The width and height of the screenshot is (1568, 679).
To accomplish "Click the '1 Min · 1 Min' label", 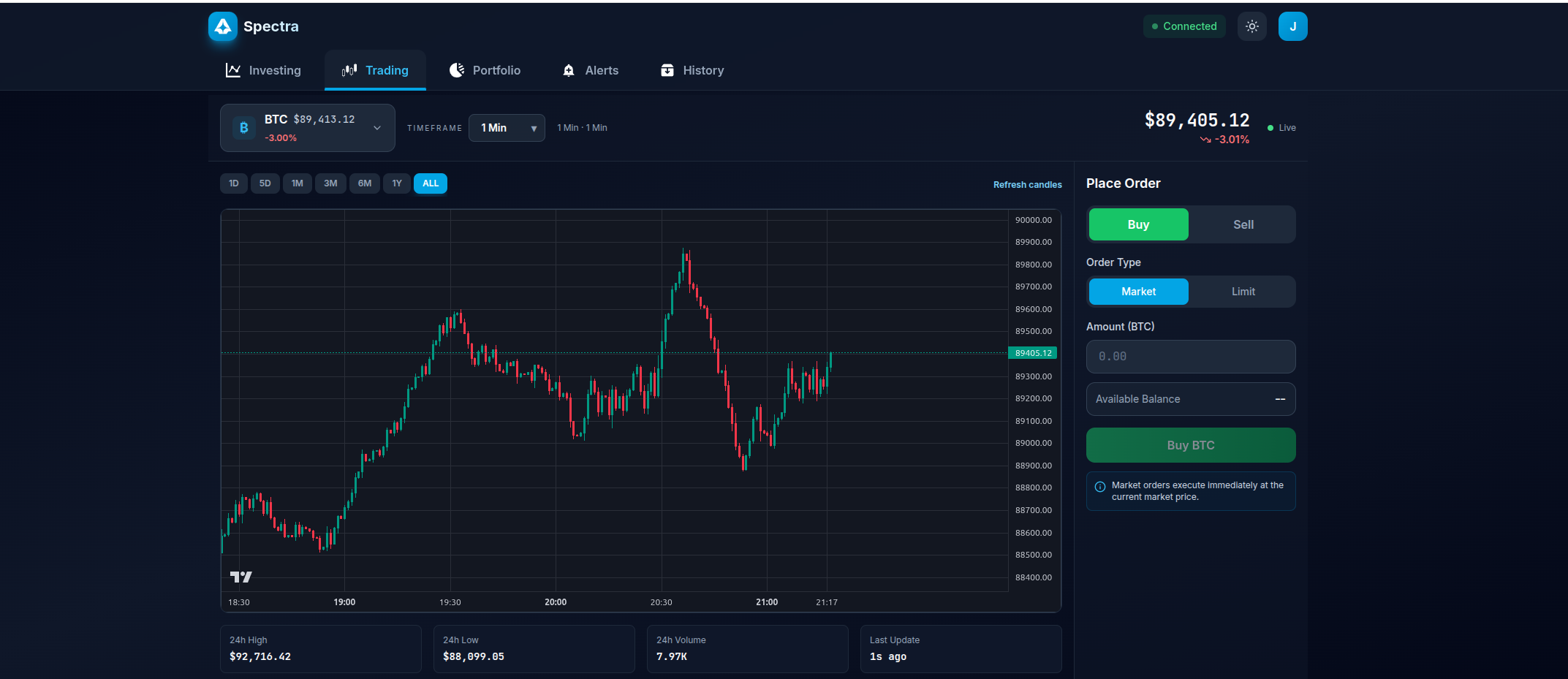I will point(582,128).
